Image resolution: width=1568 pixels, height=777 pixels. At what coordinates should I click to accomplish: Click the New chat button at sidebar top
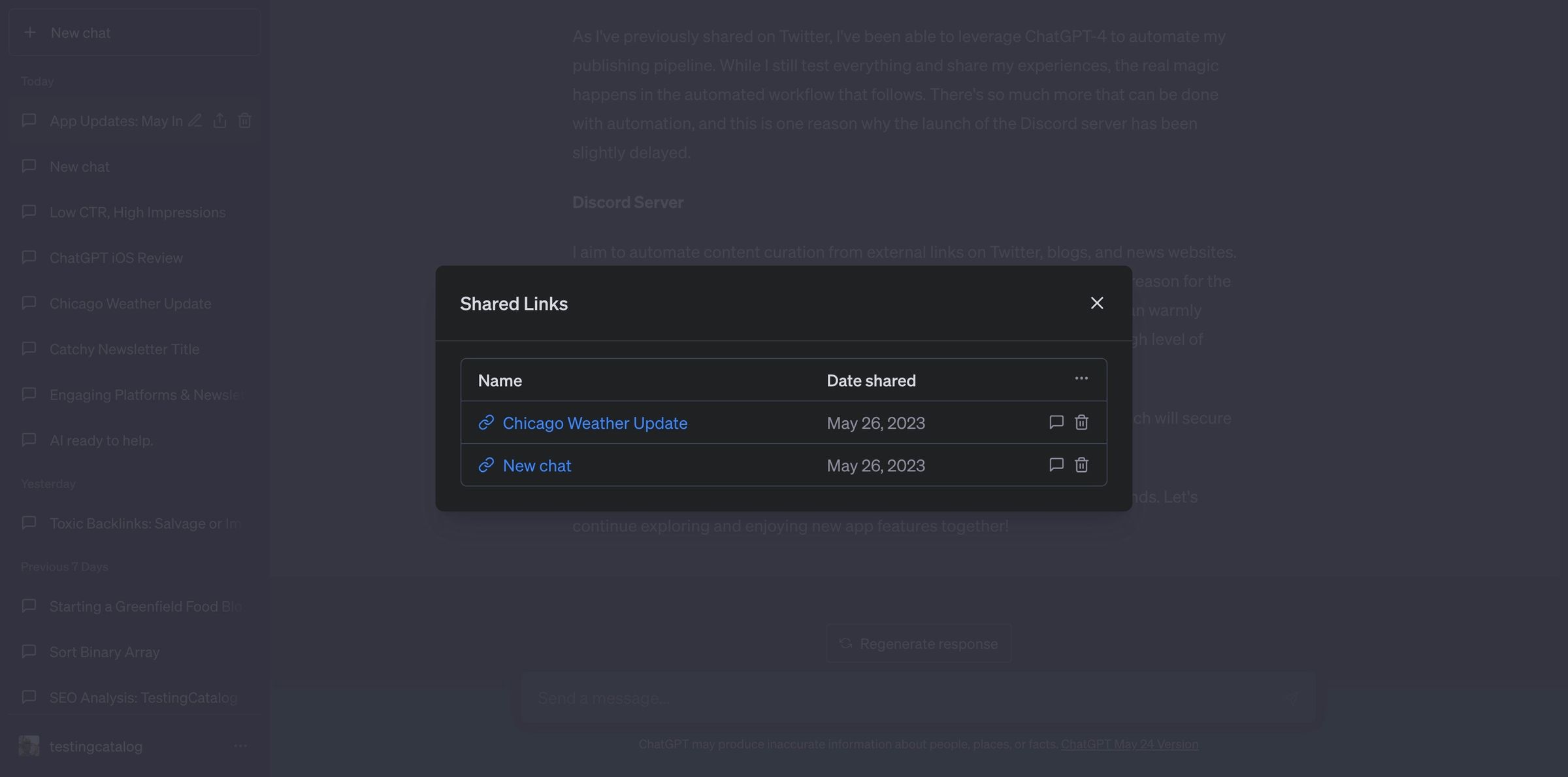tap(134, 32)
